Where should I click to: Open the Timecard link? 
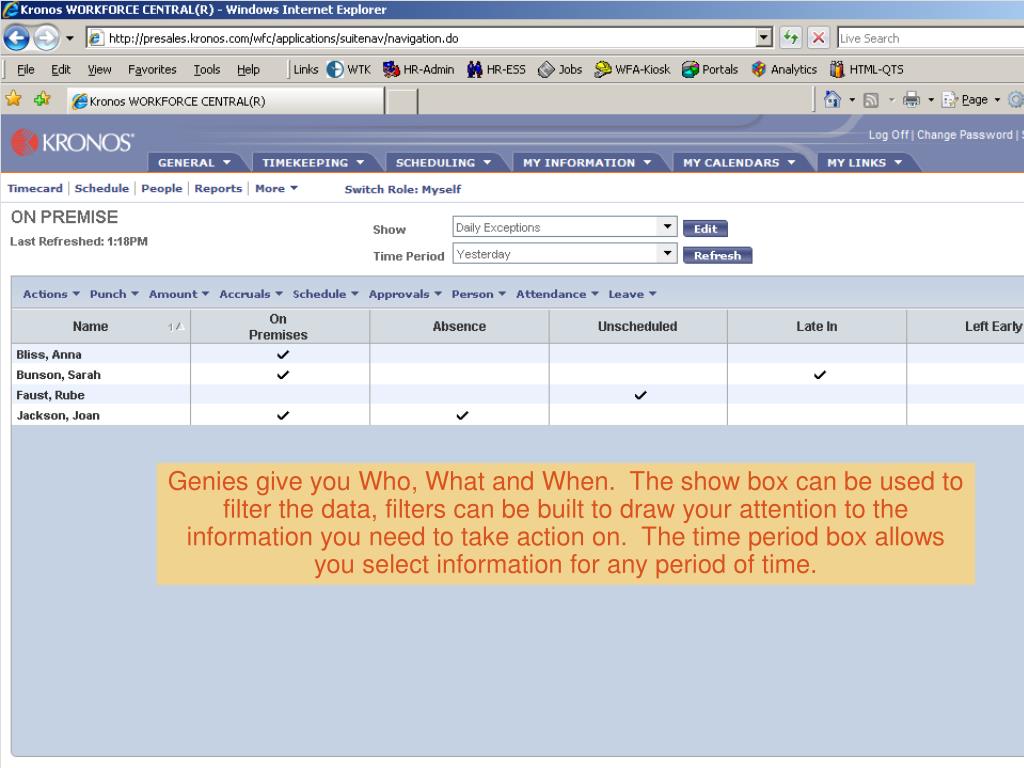tap(35, 188)
